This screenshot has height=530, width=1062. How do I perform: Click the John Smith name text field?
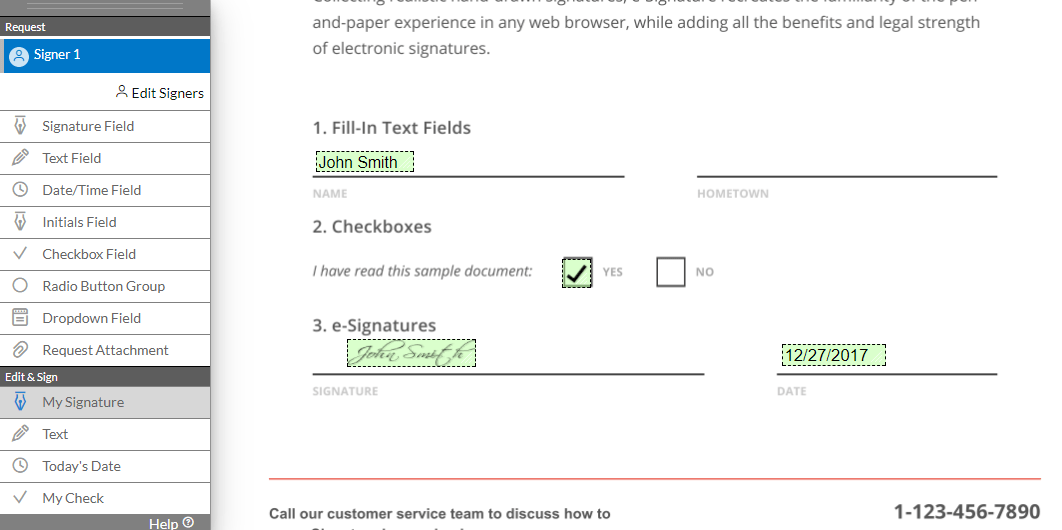(364, 162)
